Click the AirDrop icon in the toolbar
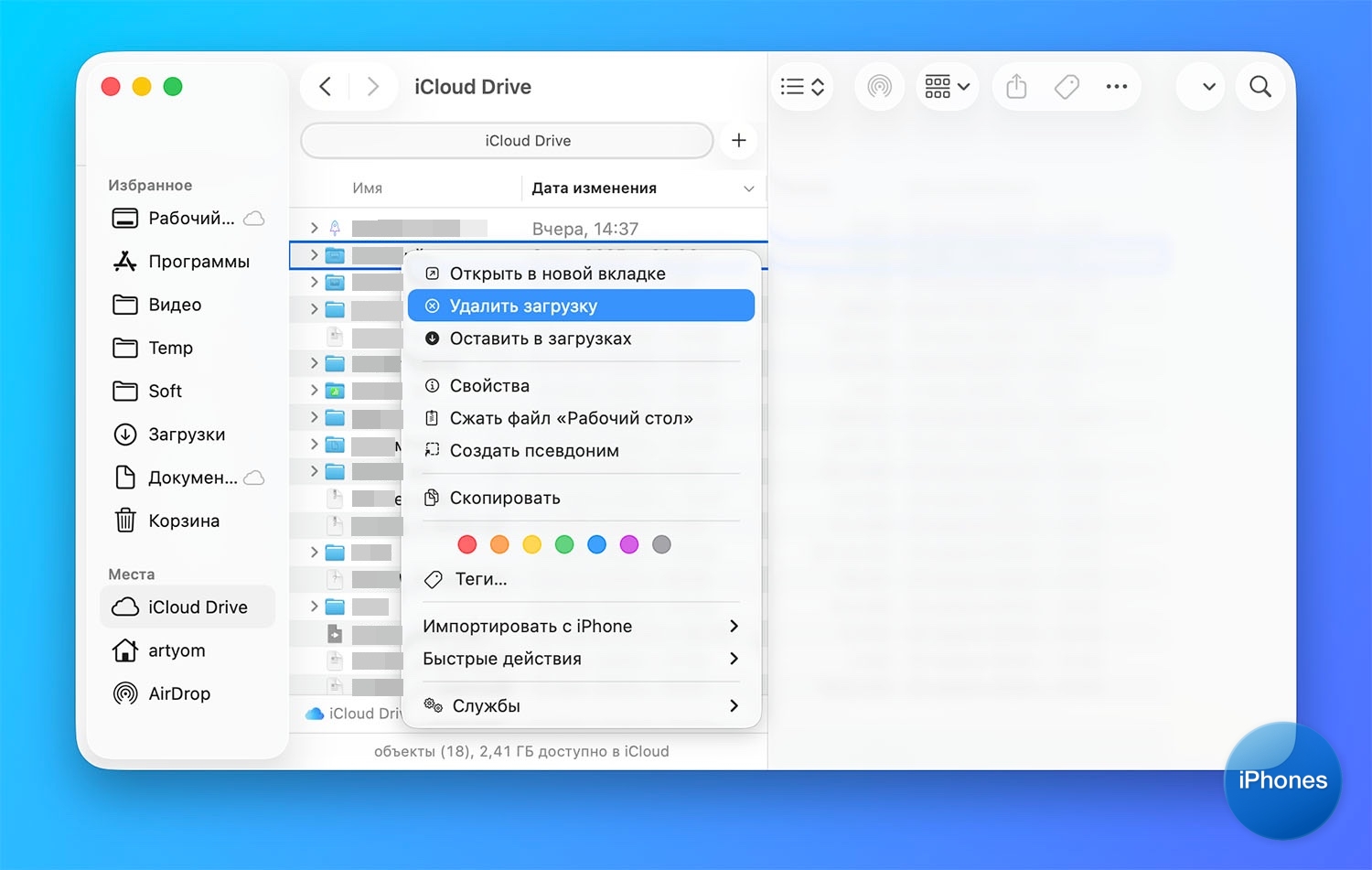This screenshot has width=1372, height=870. coord(879,87)
